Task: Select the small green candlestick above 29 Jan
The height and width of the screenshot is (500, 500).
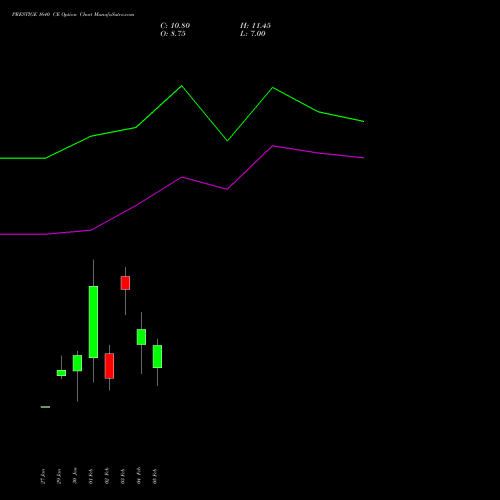Action: pos(61,373)
